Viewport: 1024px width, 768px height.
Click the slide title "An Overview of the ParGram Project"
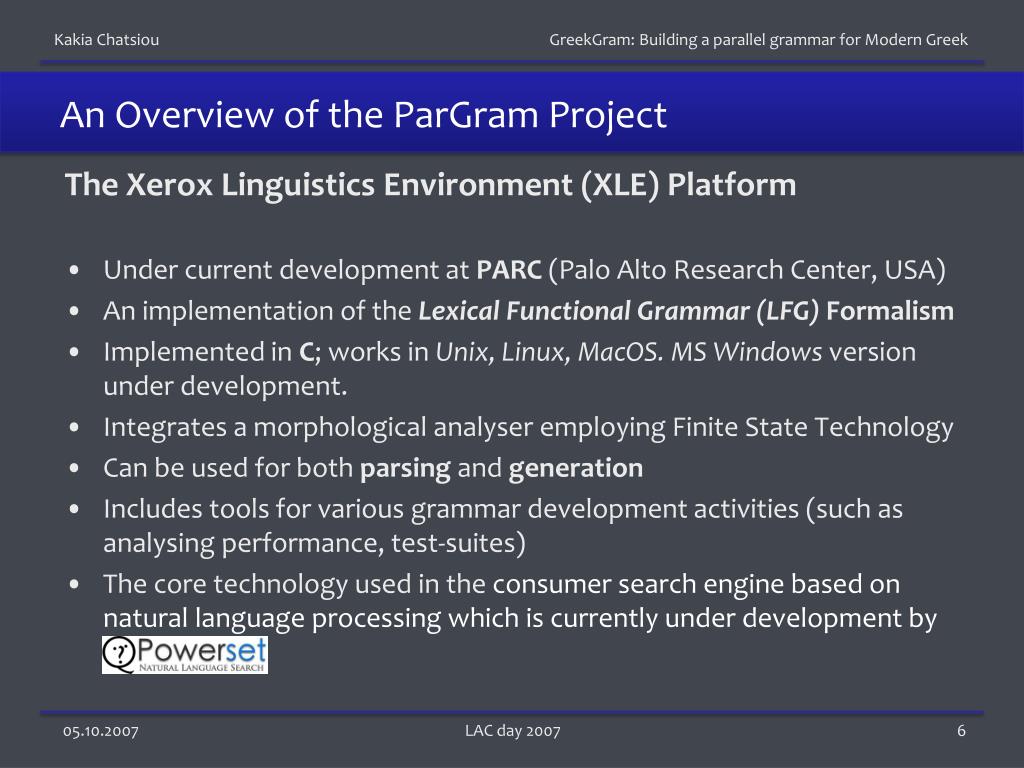tap(363, 115)
